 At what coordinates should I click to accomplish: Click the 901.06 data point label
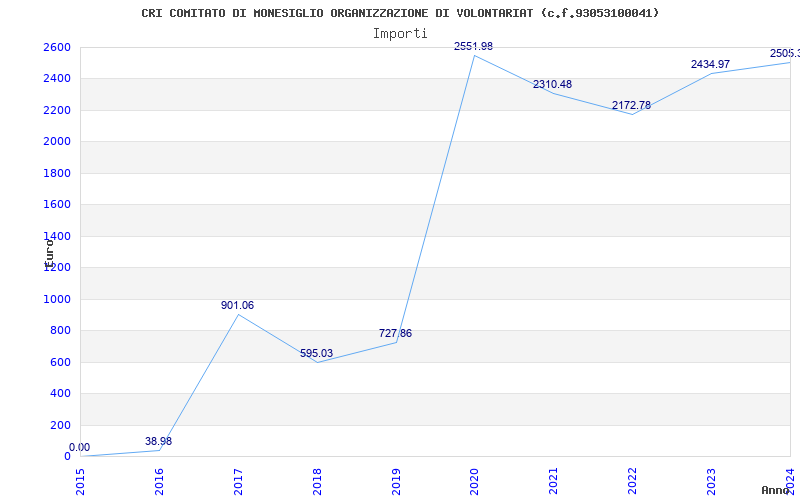[x=237, y=306]
